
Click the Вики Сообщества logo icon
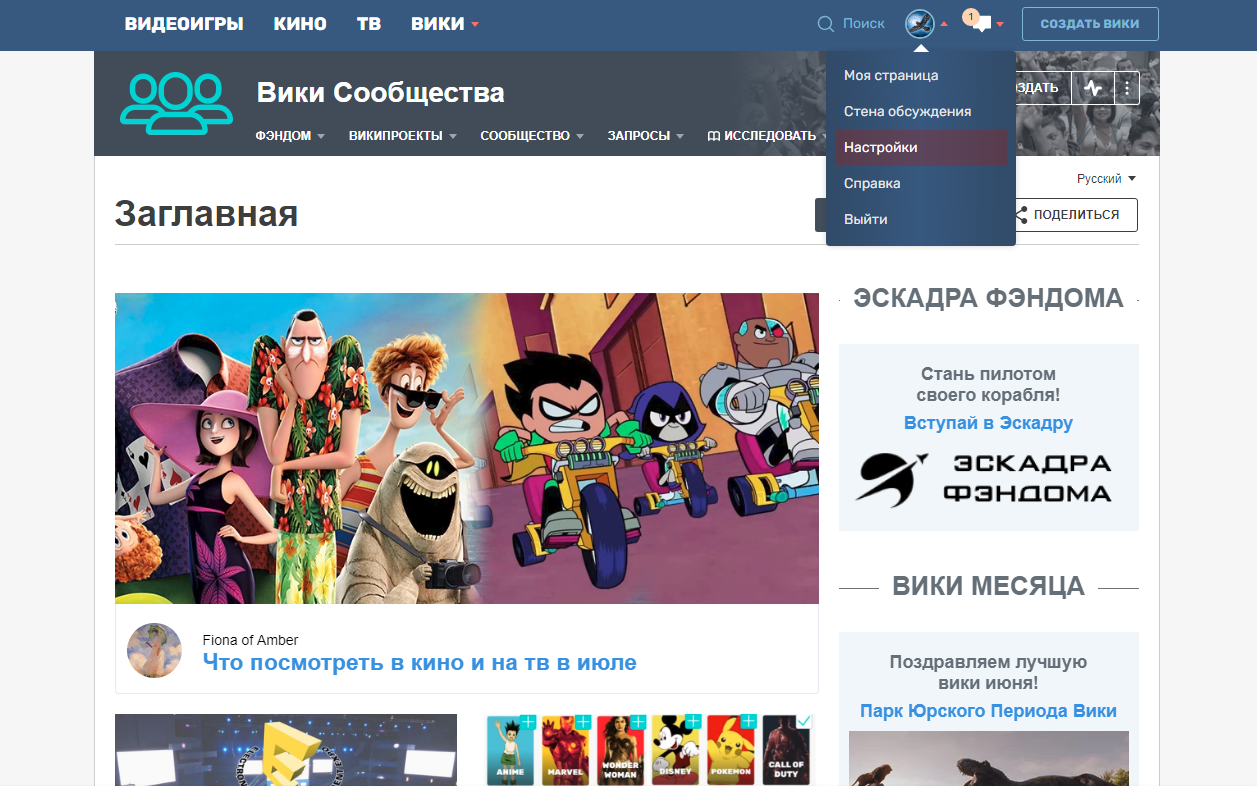(175, 104)
